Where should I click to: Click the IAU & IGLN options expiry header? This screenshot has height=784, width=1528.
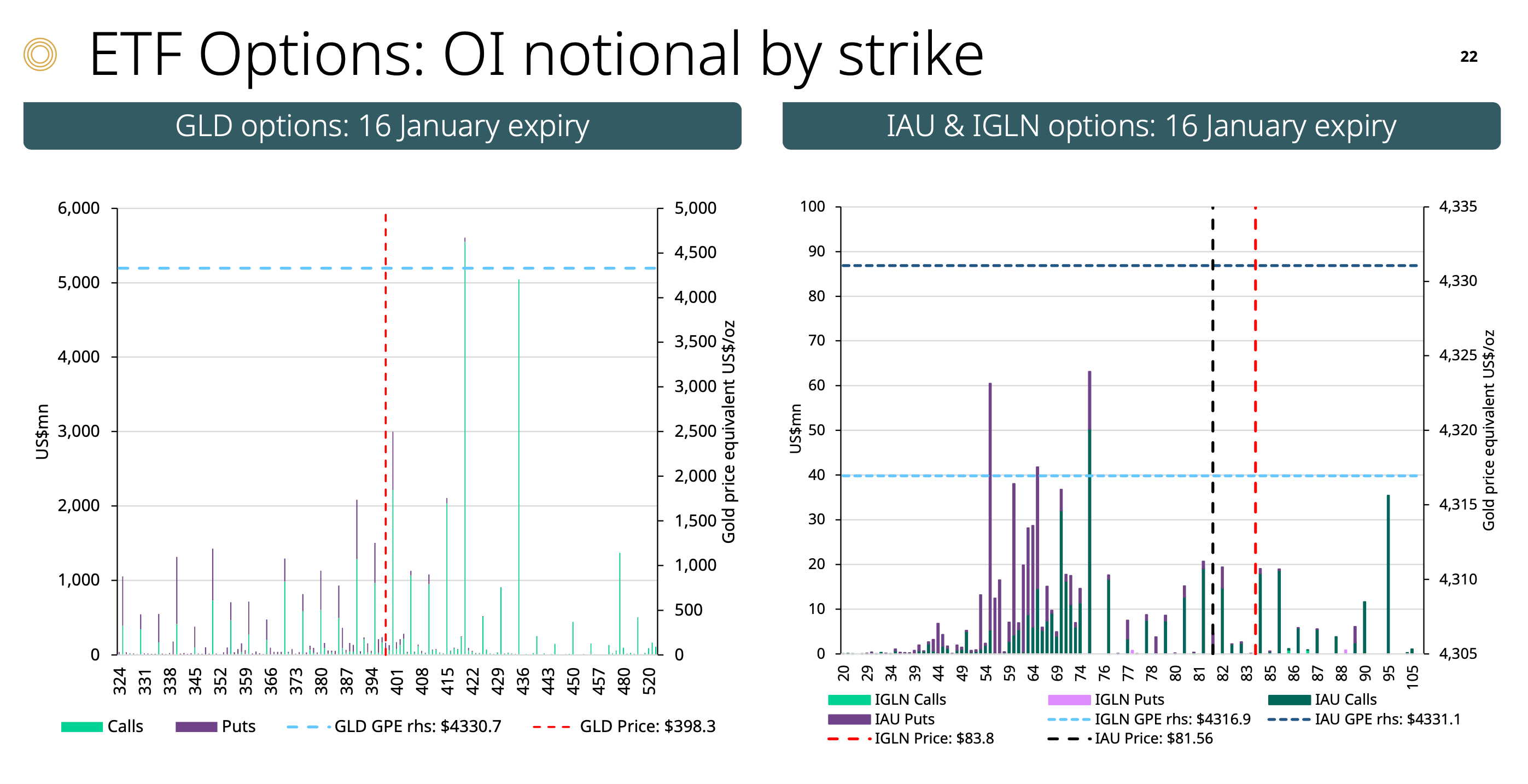[x=1141, y=126]
